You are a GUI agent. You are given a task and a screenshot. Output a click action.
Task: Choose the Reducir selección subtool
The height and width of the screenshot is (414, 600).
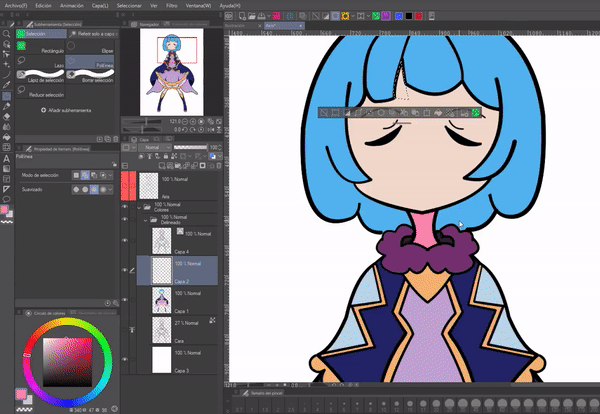point(41,91)
